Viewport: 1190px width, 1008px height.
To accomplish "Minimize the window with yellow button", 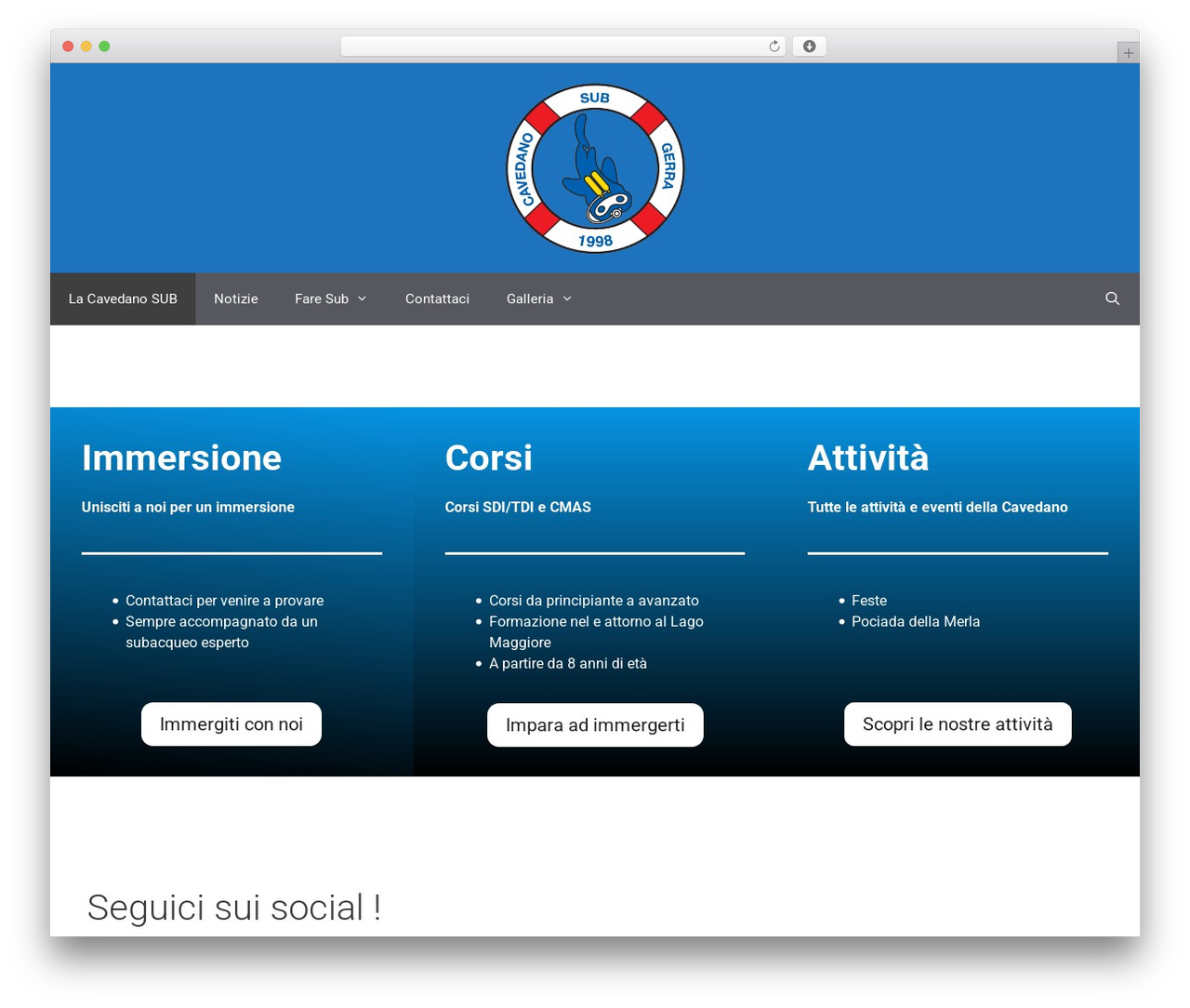I will tap(86, 46).
